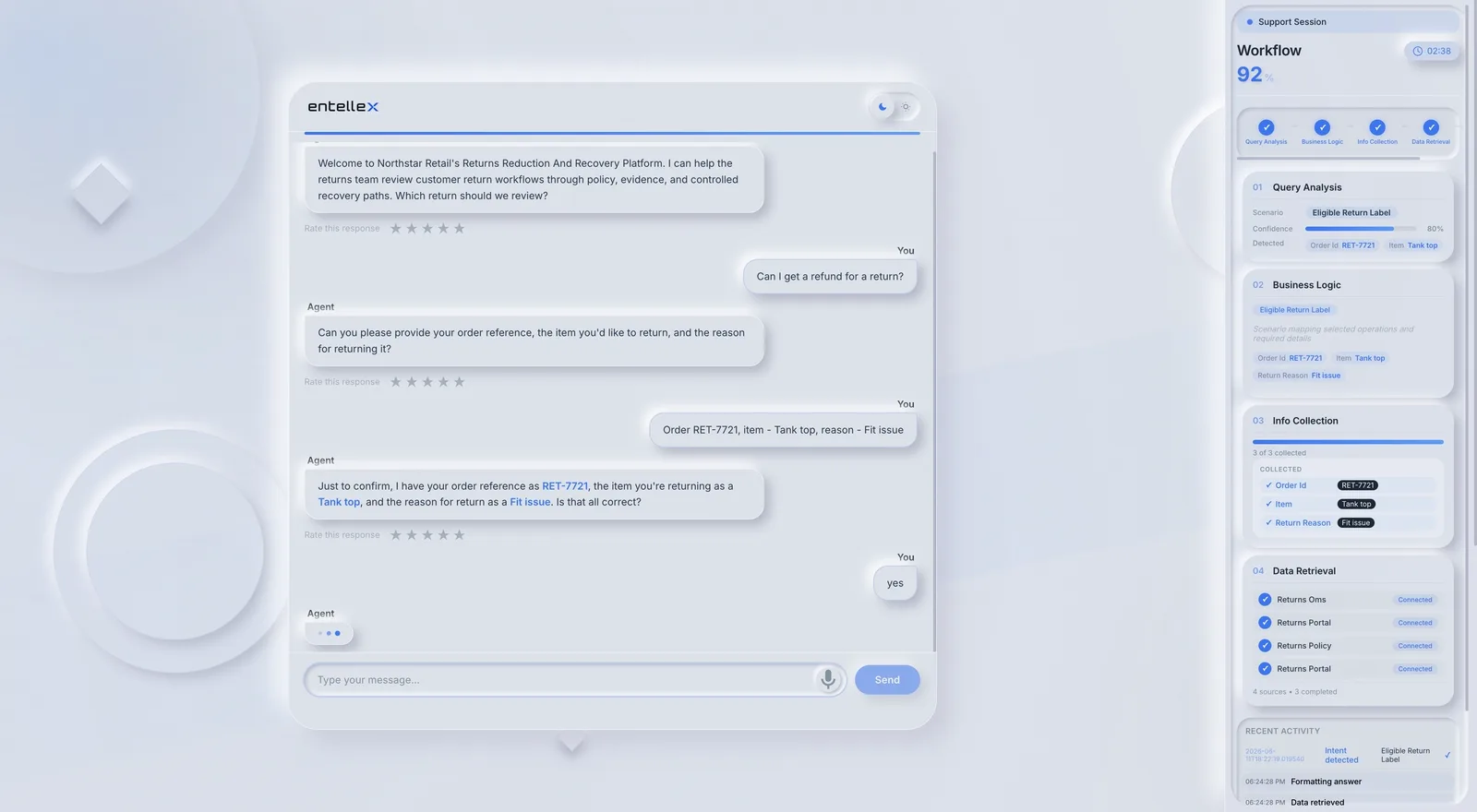Click the 02:38 session timer

tap(1432, 52)
